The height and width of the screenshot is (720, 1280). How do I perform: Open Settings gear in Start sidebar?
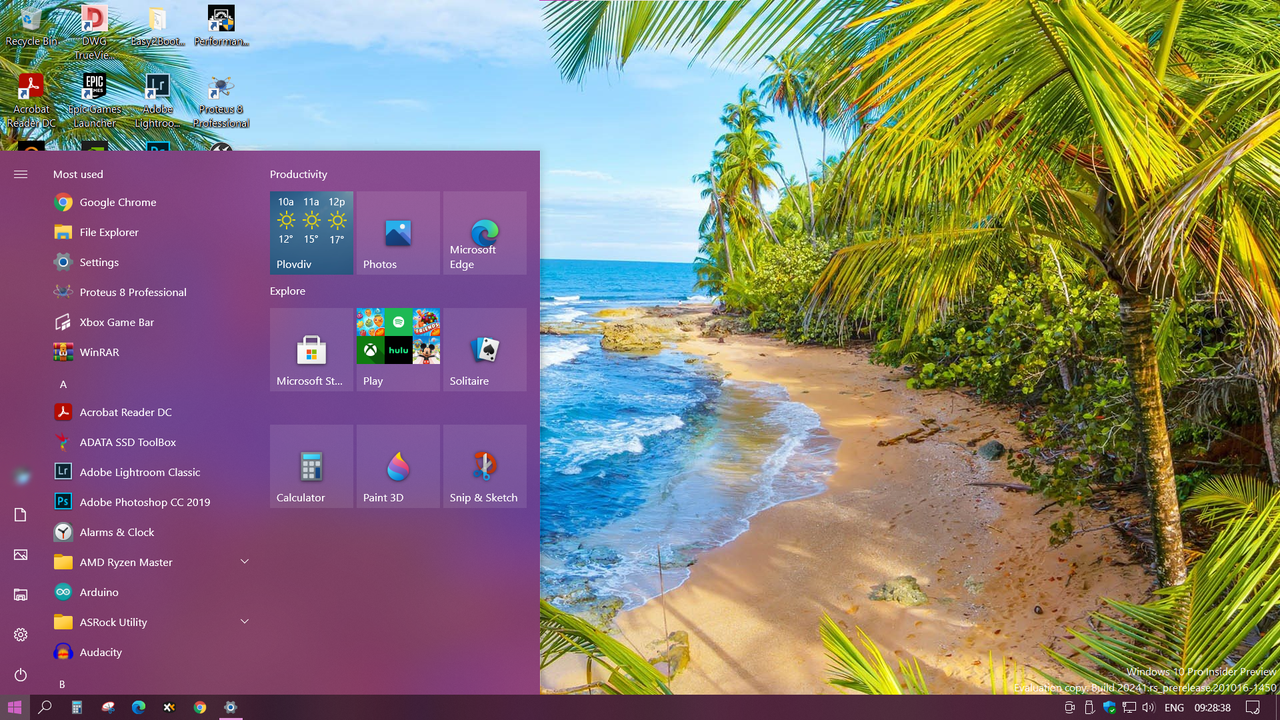click(x=20, y=634)
